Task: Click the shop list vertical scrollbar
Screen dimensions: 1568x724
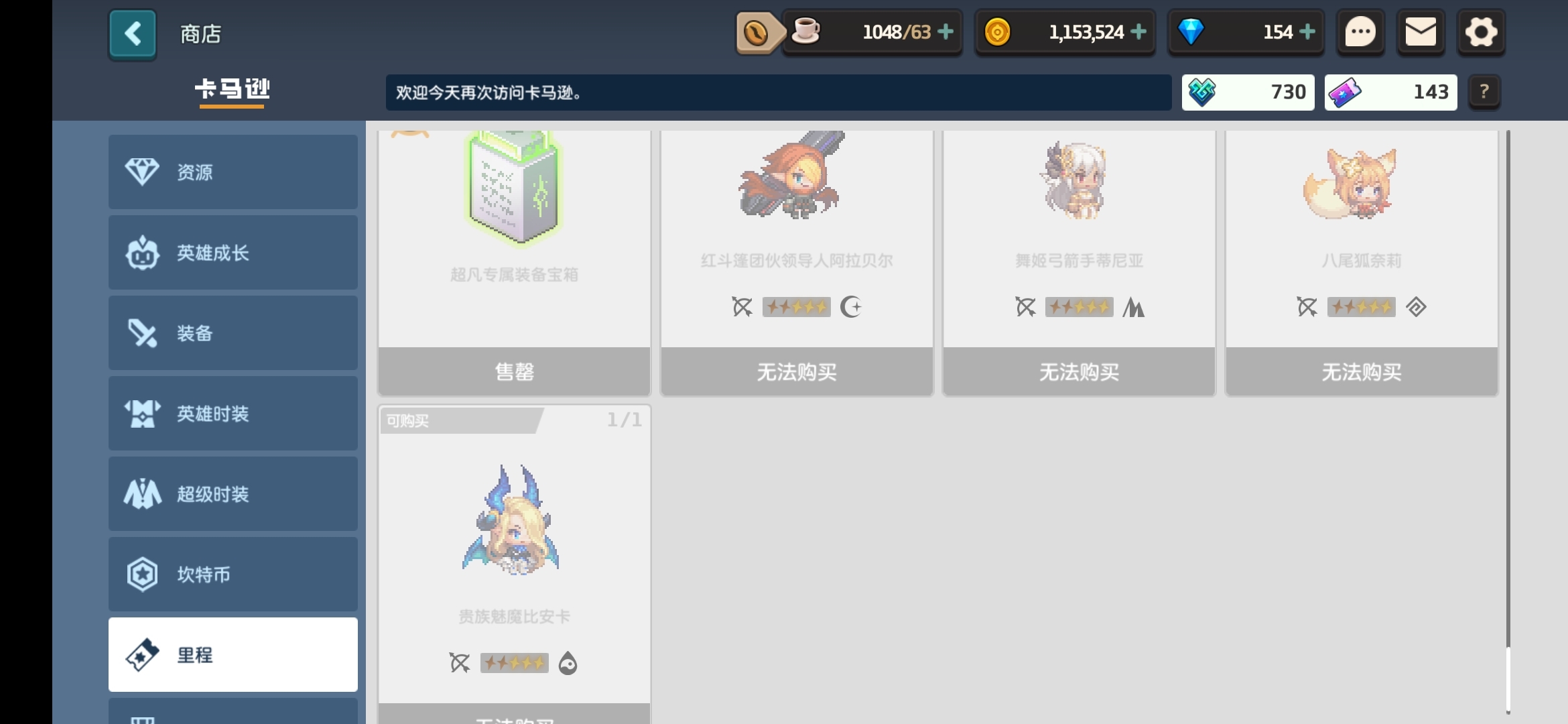Action: point(1508,422)
